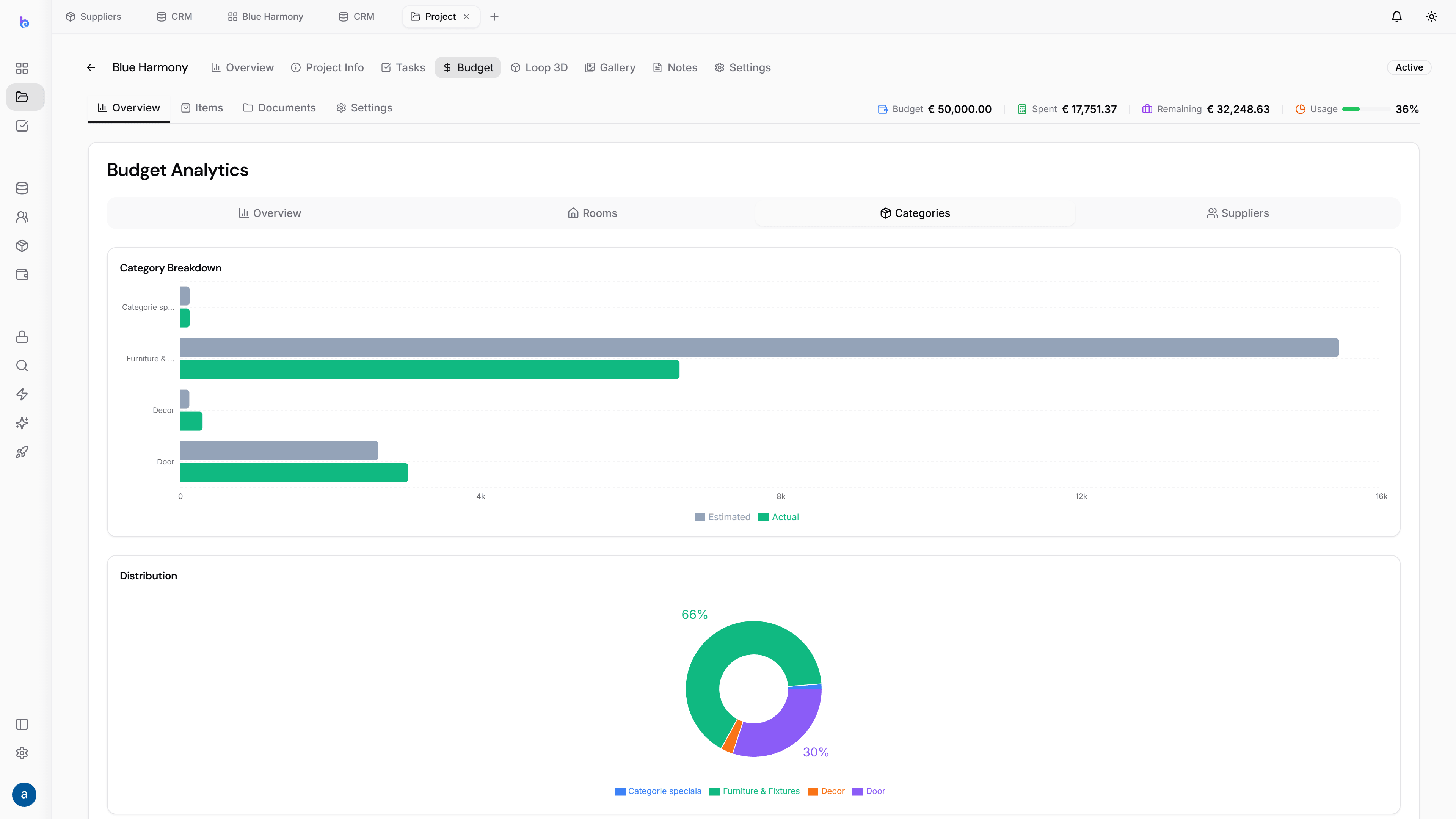Toggle the Actual legend series
1456x819 pixels.
[x=778, y=517]
